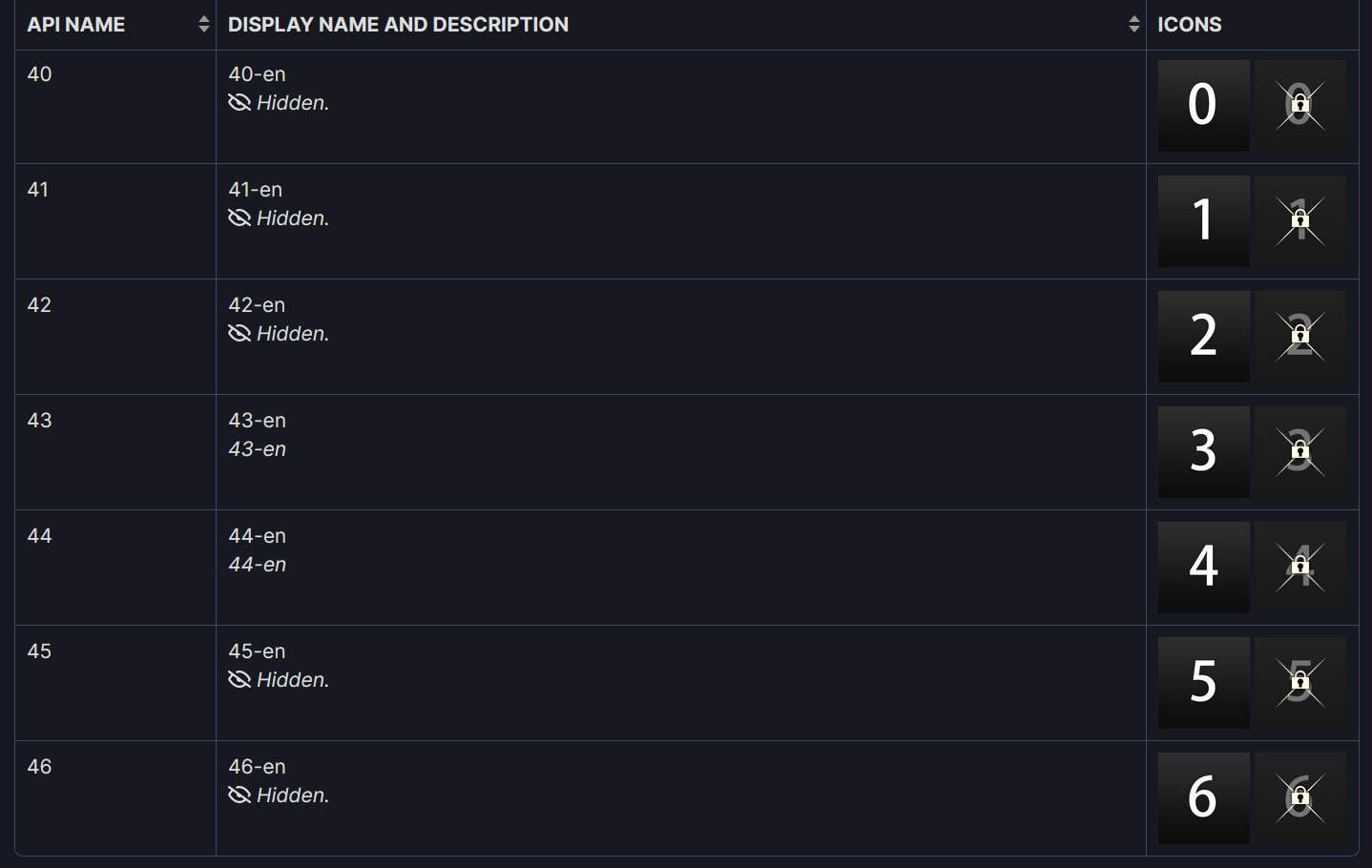
Task: Click the 43-en display name text
Action: (257, 420)
